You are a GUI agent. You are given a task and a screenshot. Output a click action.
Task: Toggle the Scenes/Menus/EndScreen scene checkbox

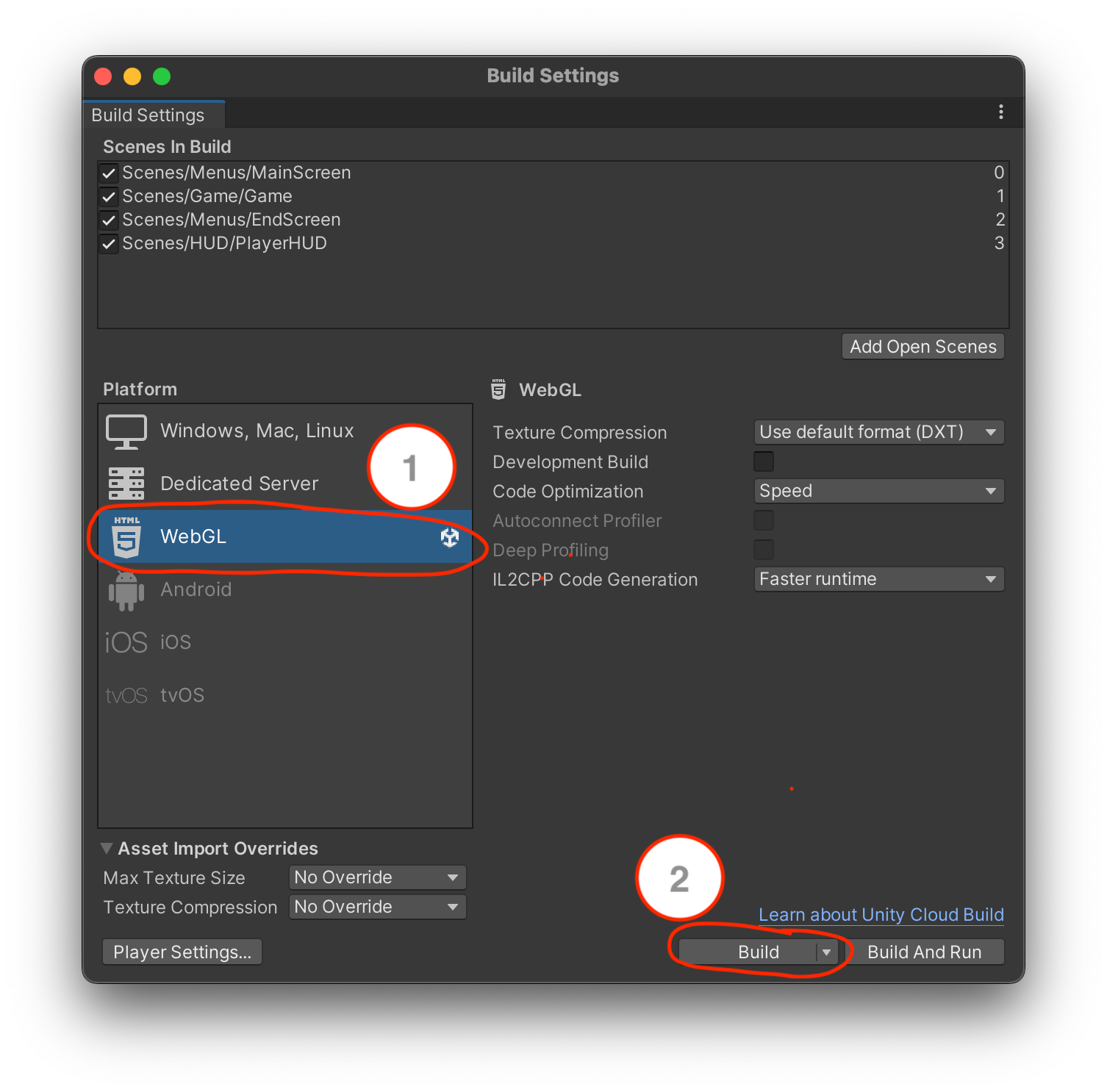click(x=109, y=220)
